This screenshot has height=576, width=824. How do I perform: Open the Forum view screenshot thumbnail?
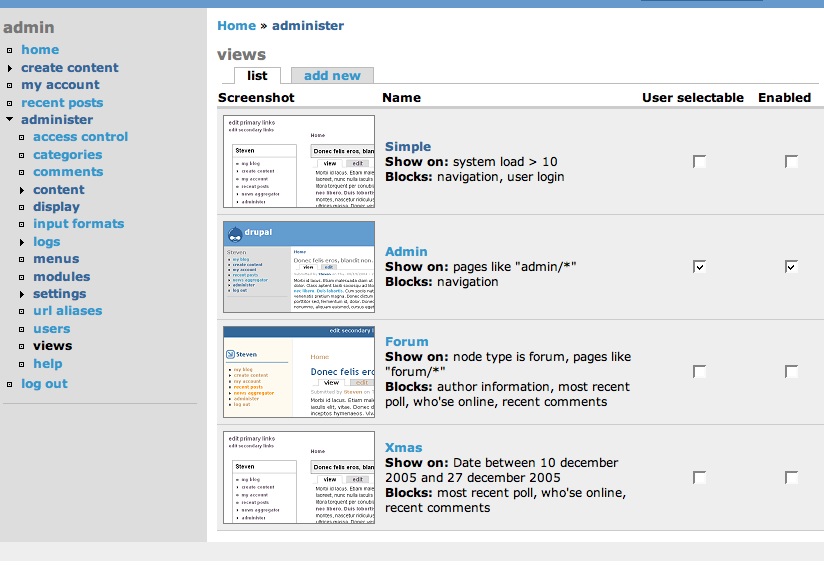(299, 371)
